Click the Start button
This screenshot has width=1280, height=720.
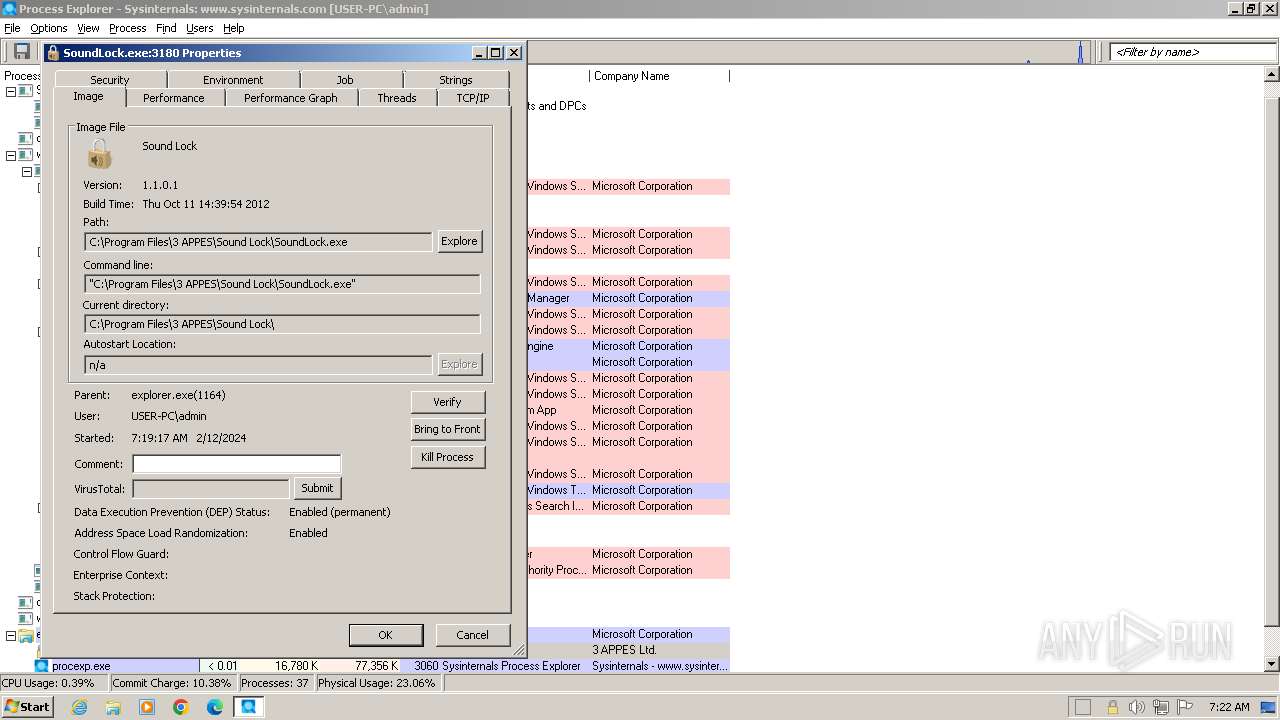point(27,707)
